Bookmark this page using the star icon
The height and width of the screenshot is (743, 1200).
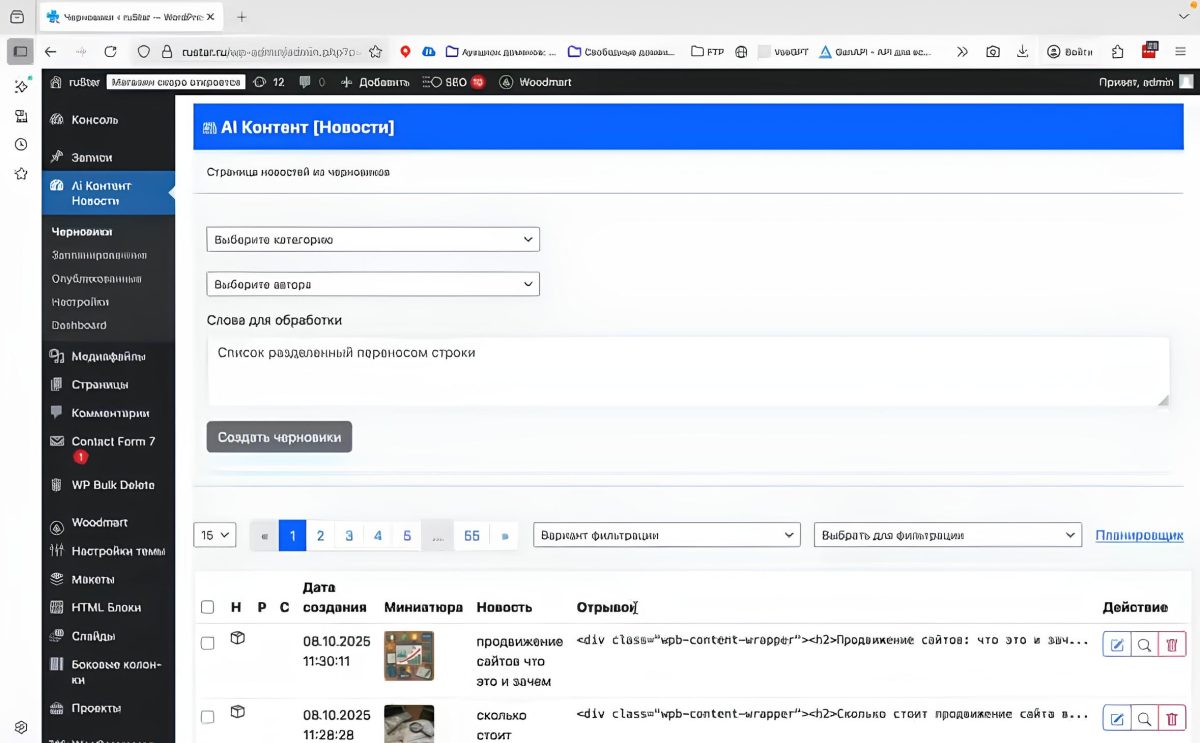[375, 52]
